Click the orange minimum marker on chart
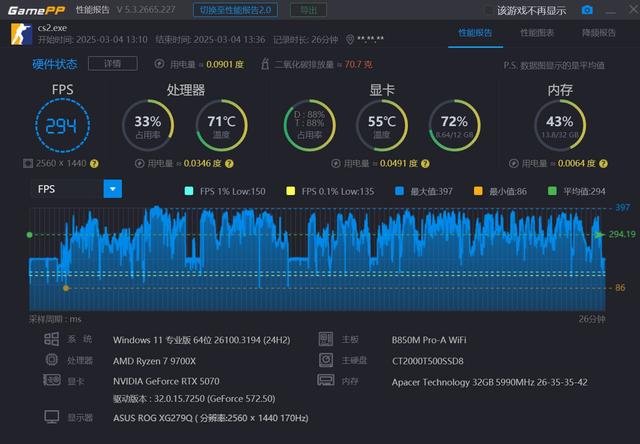640x444 pixels. (66, 288)
